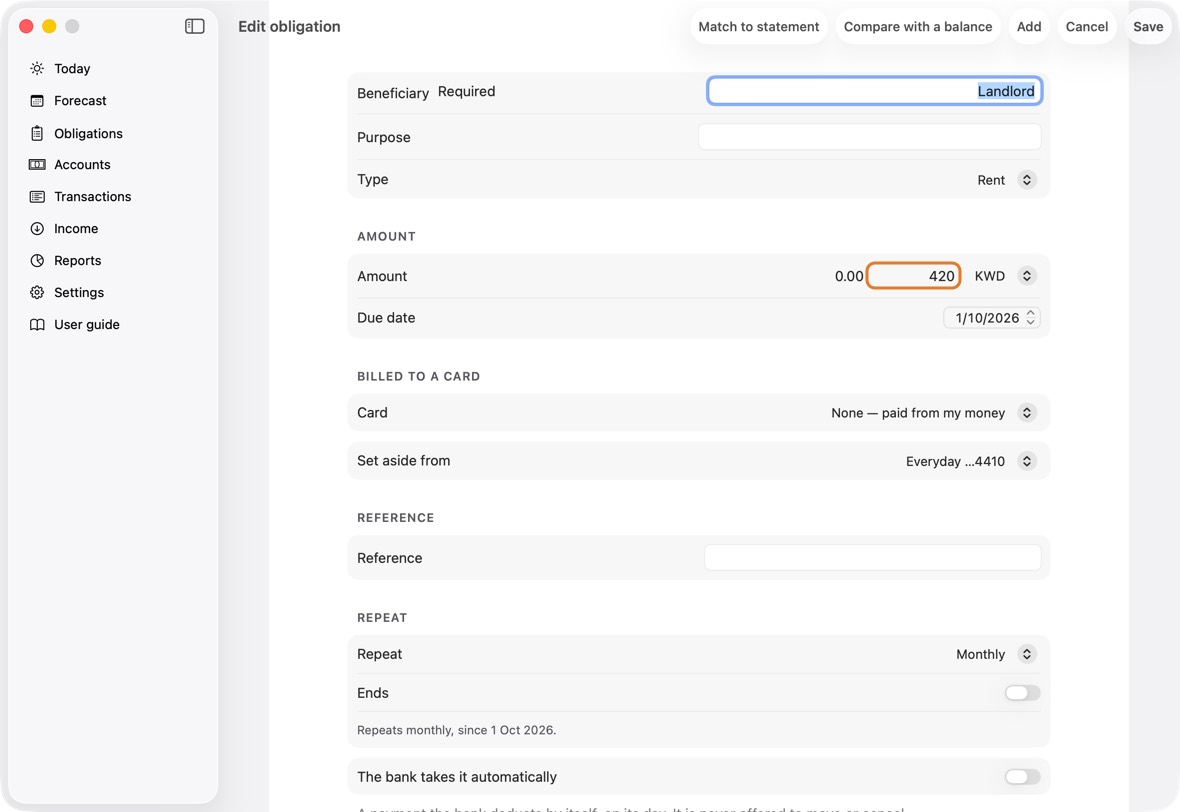1180x812 pixels.
Task: Toggle 'The bank takes it automatically'
Action: [1022, 777]
